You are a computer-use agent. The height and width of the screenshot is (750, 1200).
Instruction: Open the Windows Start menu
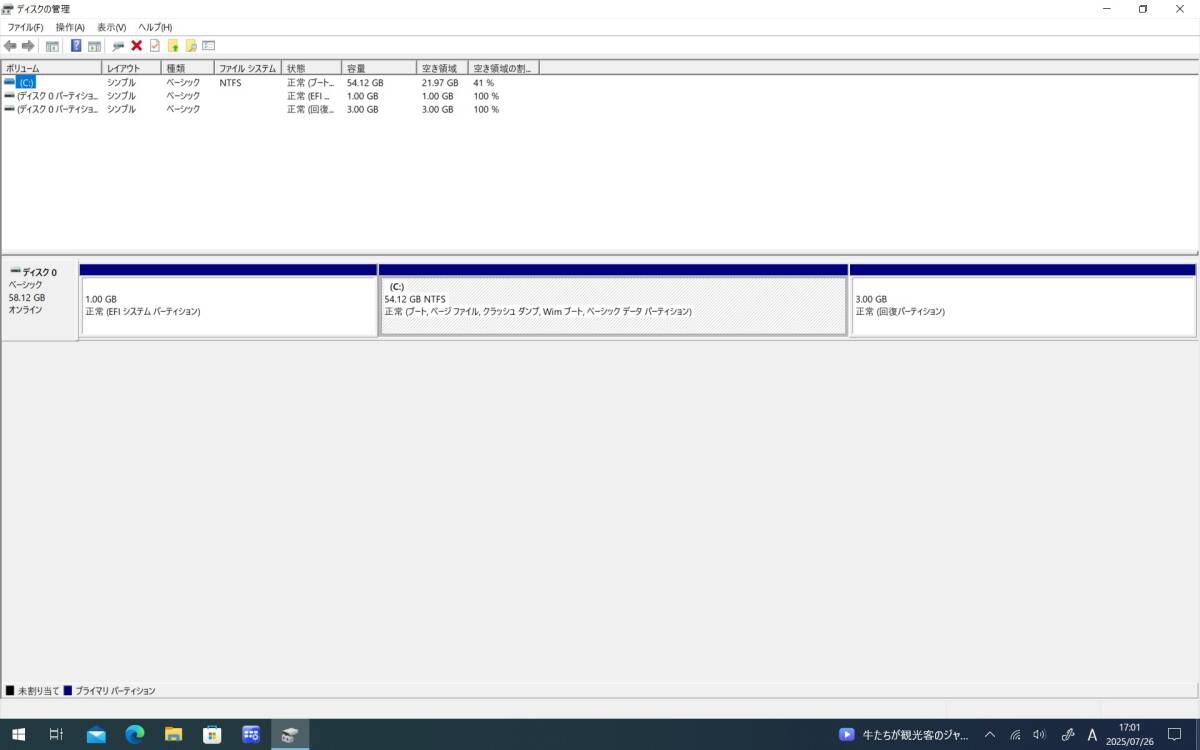point(18,734)
